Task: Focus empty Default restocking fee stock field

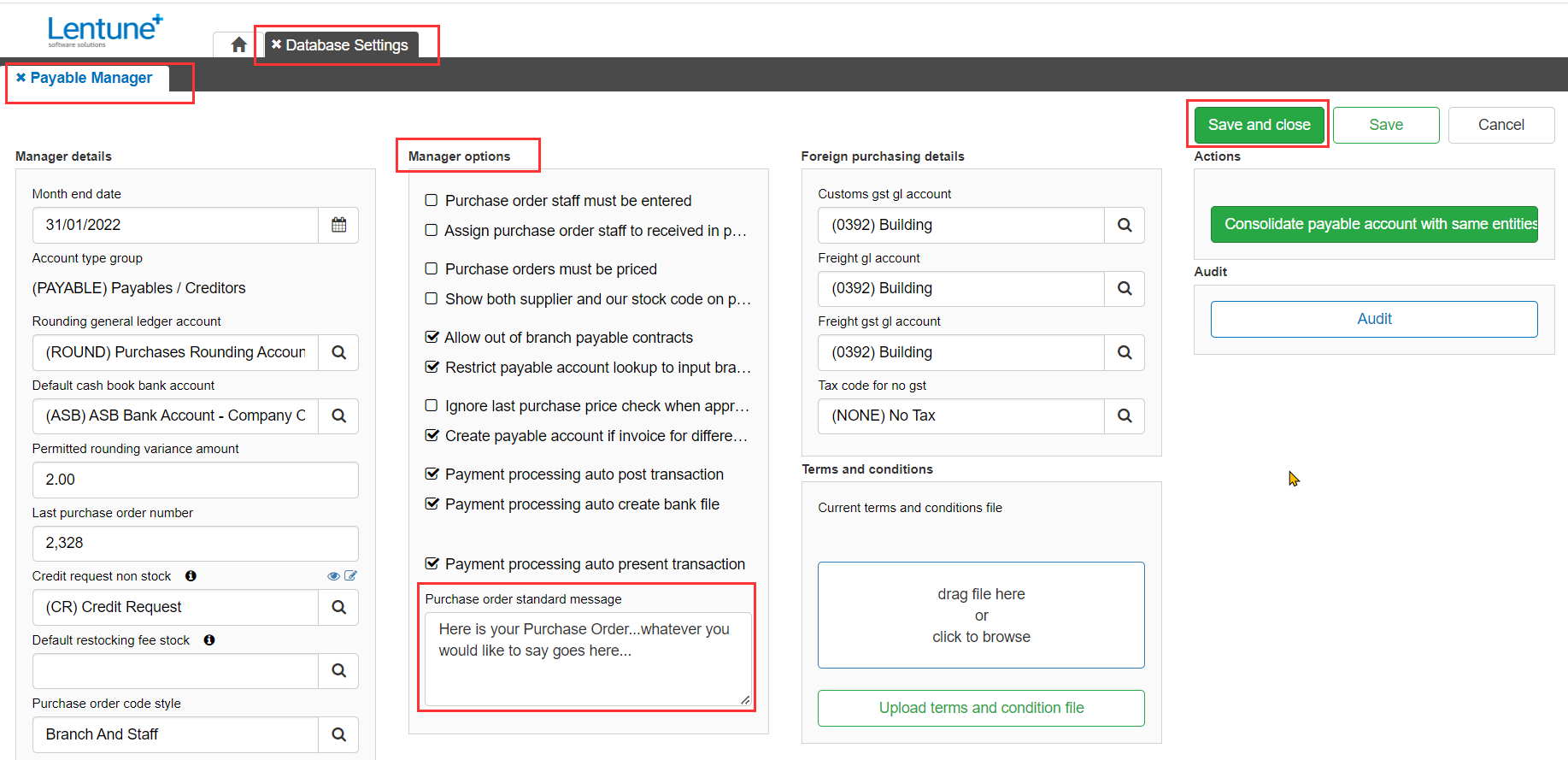Action: coord(175,670)
